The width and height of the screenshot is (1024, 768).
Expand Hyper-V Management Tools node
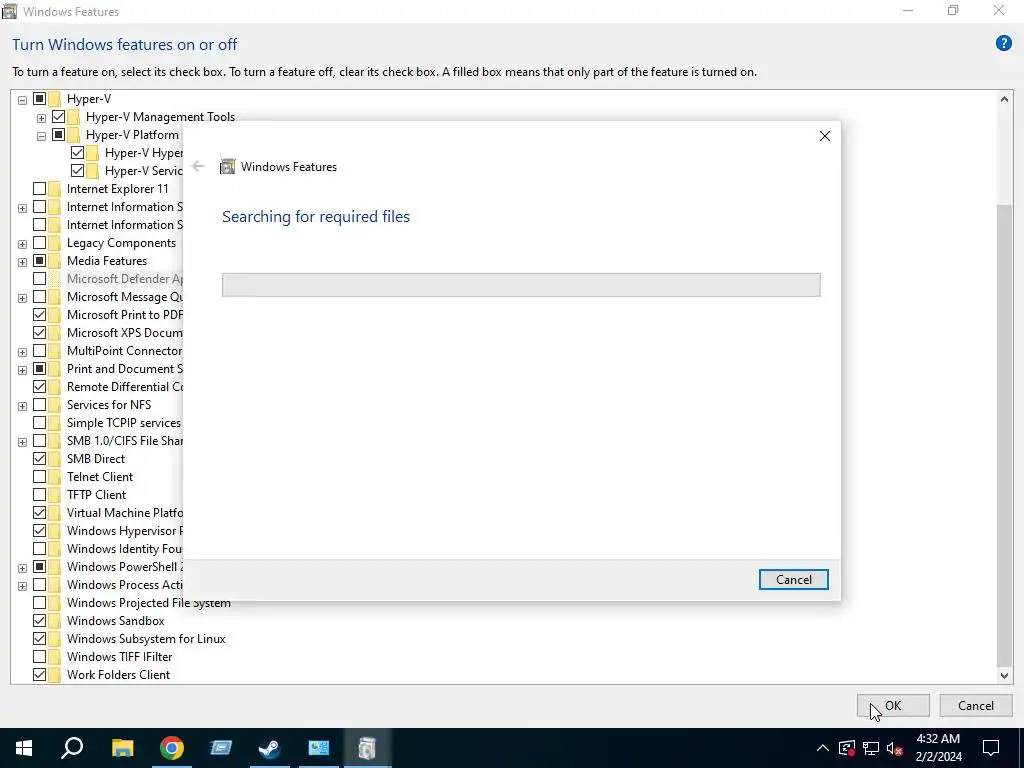pos(41,118)
